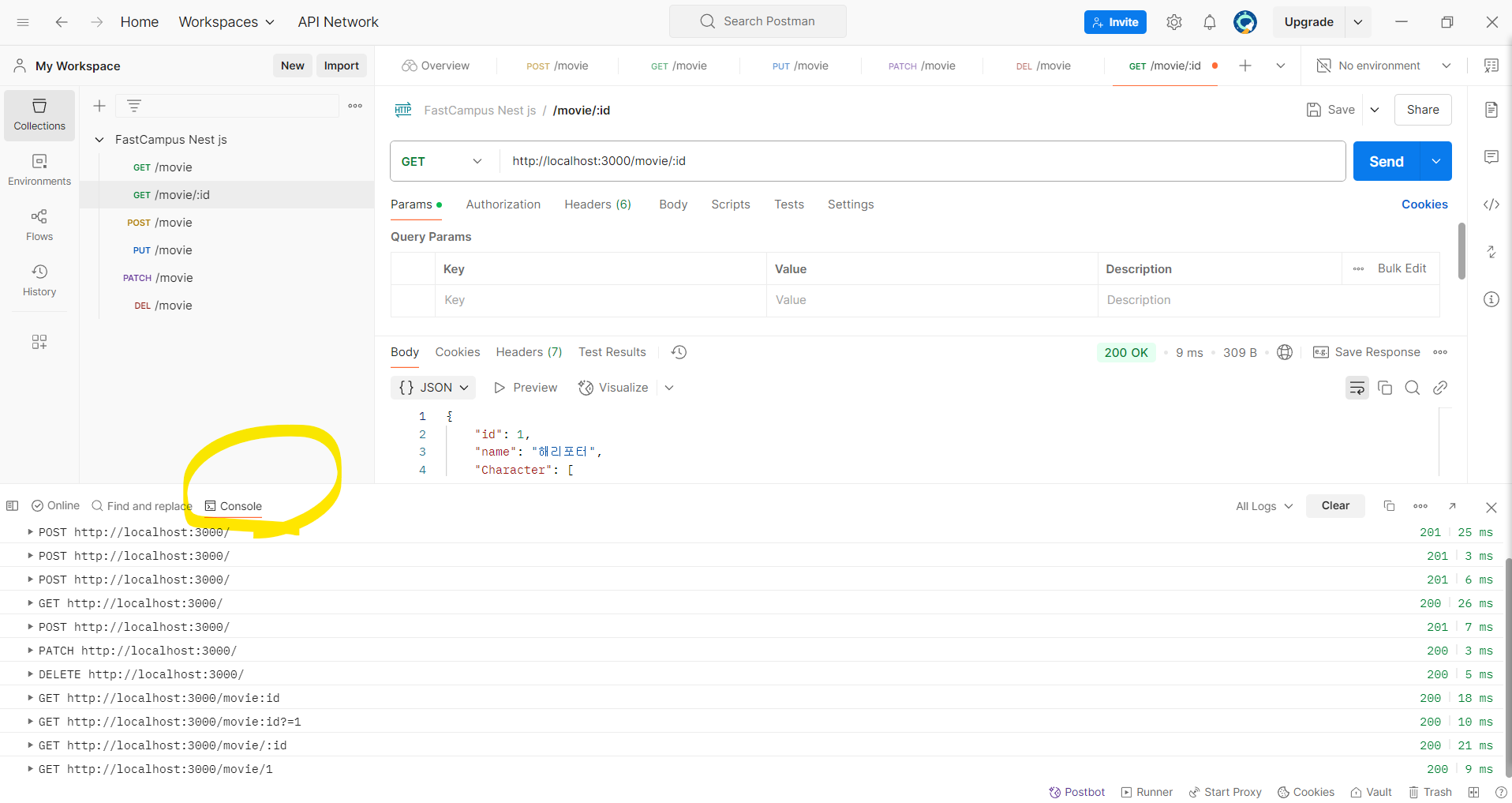Copy the response body
Image resolution: width=1512 pixels, height=803 pixels.
point(1385,388)
